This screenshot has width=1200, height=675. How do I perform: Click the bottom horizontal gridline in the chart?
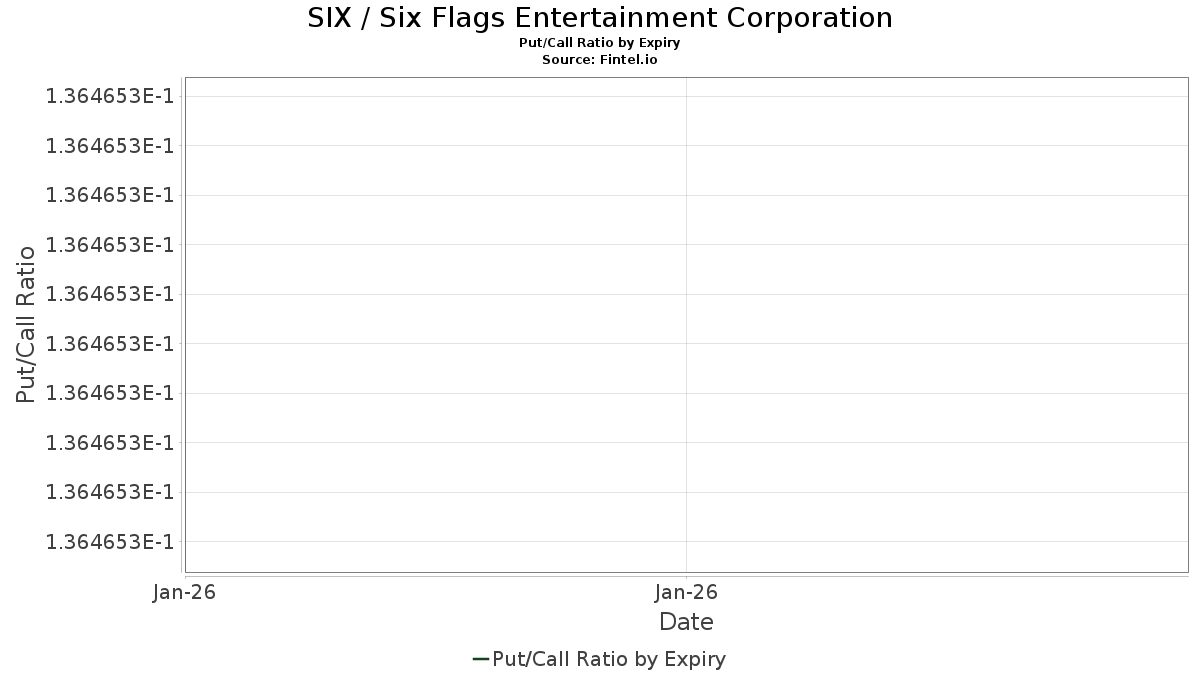coord(686,541)
